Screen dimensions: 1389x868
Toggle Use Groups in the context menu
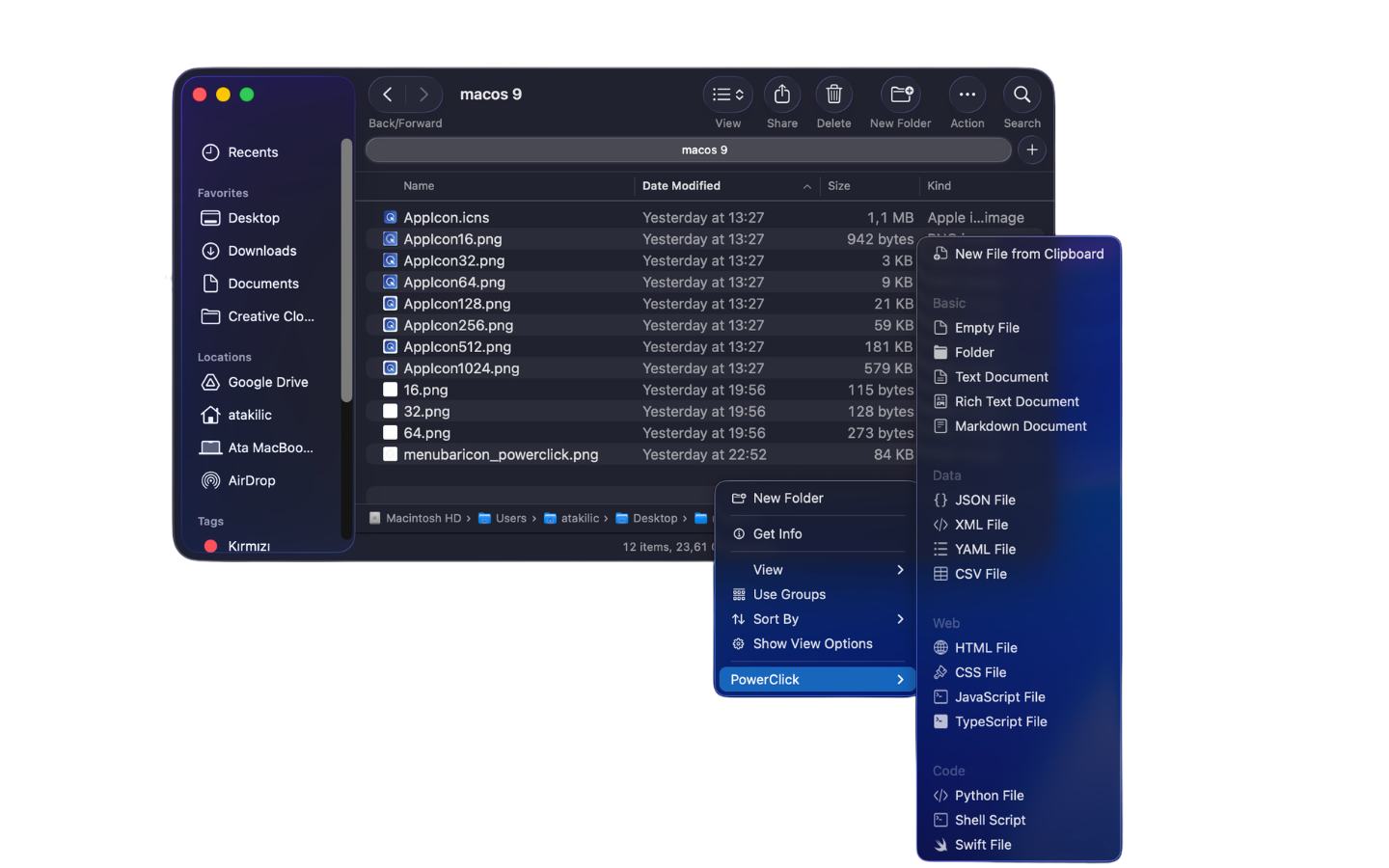(789, 594)
